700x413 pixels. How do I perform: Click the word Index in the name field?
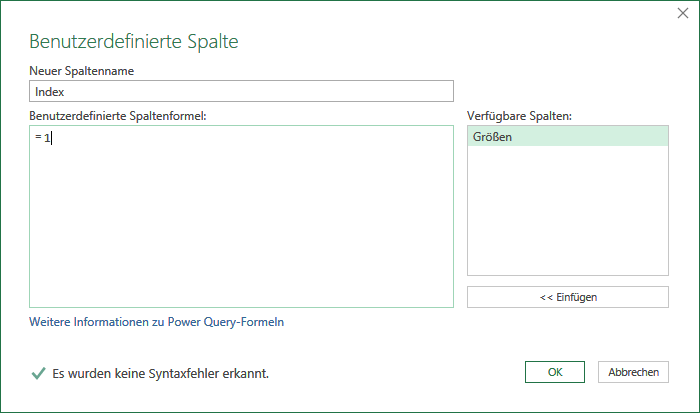click(x=50, y=92)
